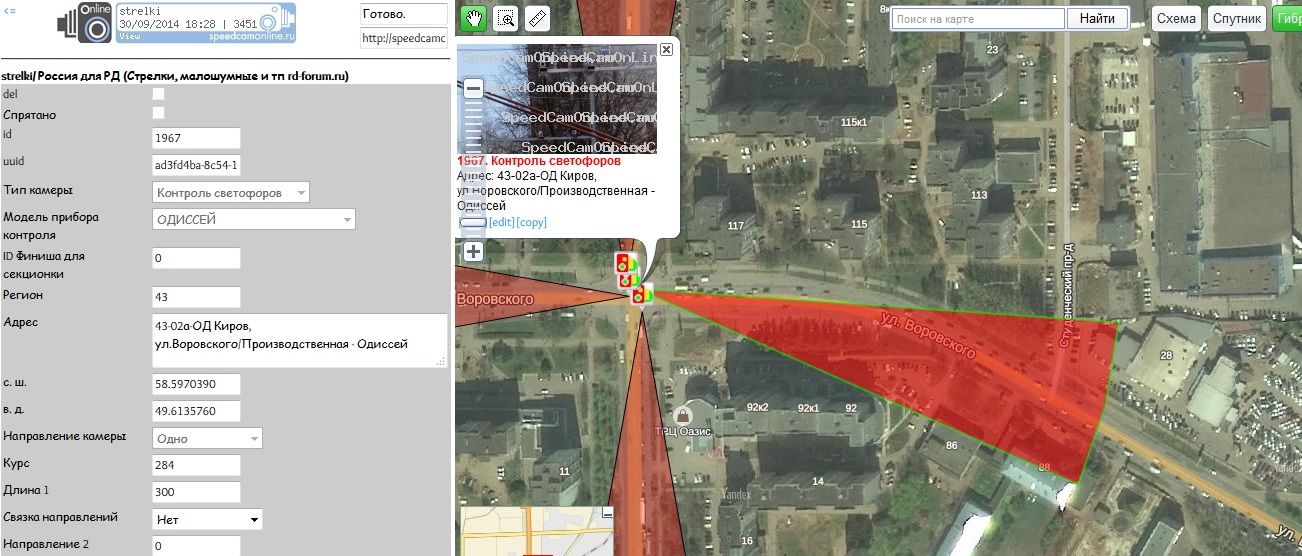1302x556 pixels.
Task: Tick the del checkbox
Action: [x=158, y=94]
